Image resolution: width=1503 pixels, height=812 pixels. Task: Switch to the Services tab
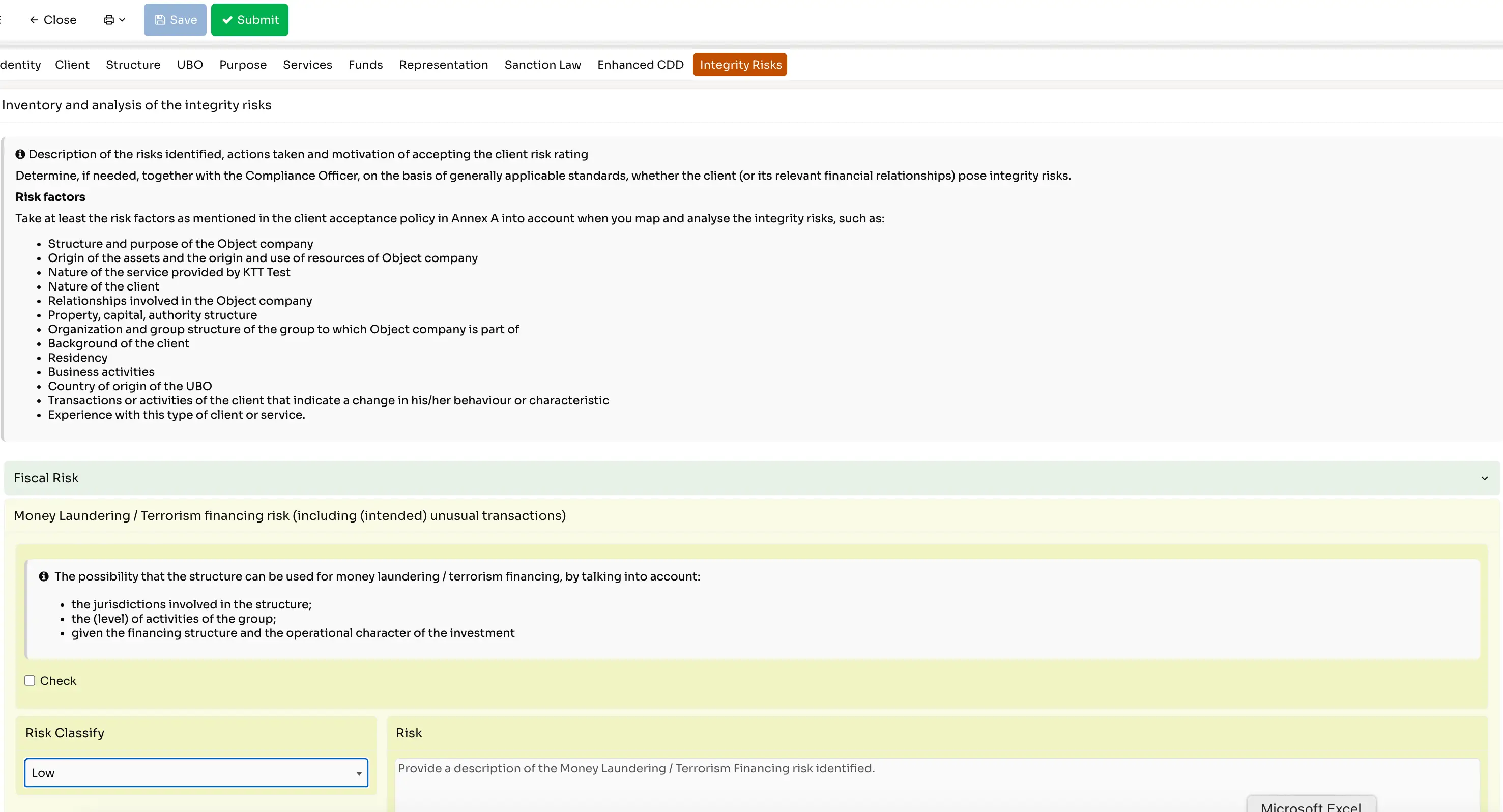[307, 64]
